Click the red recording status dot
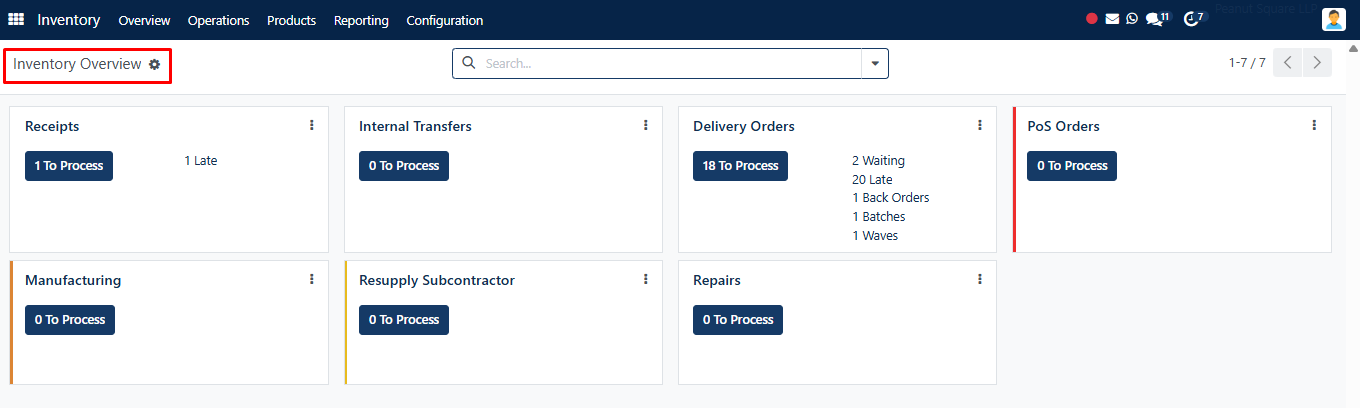 tap(1092, 19)
